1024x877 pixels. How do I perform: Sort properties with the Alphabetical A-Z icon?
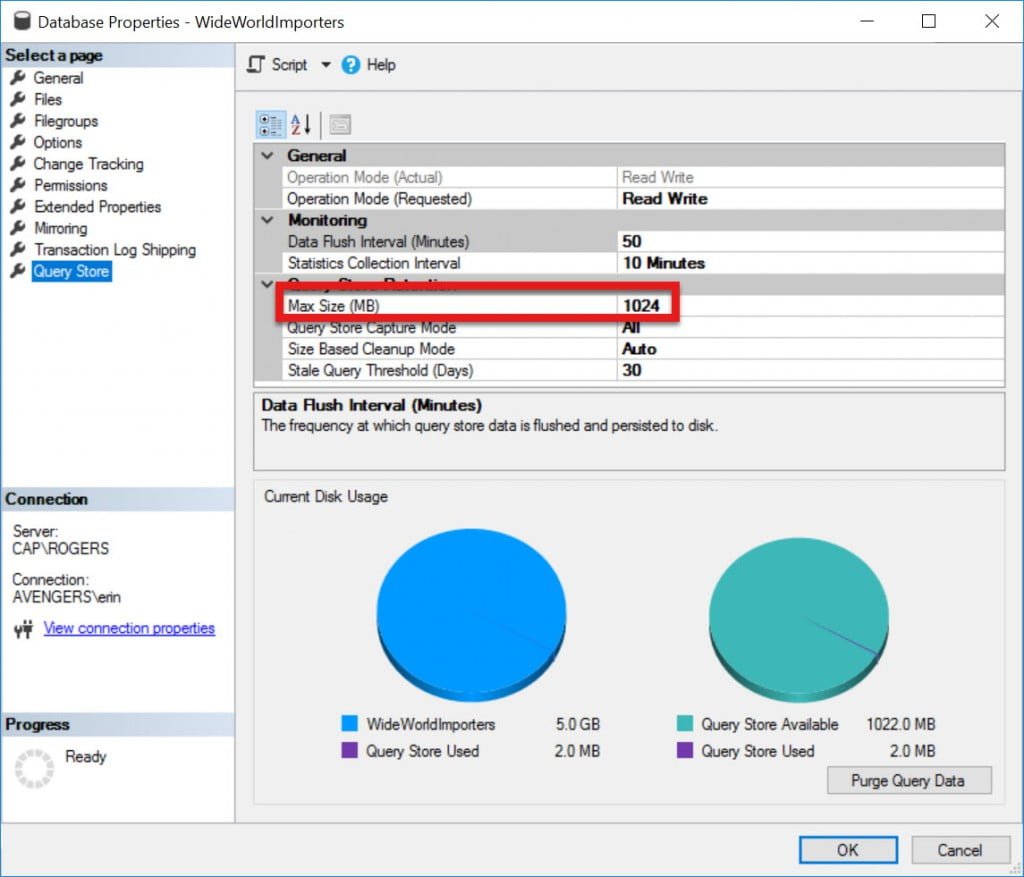tap(300, 124)
